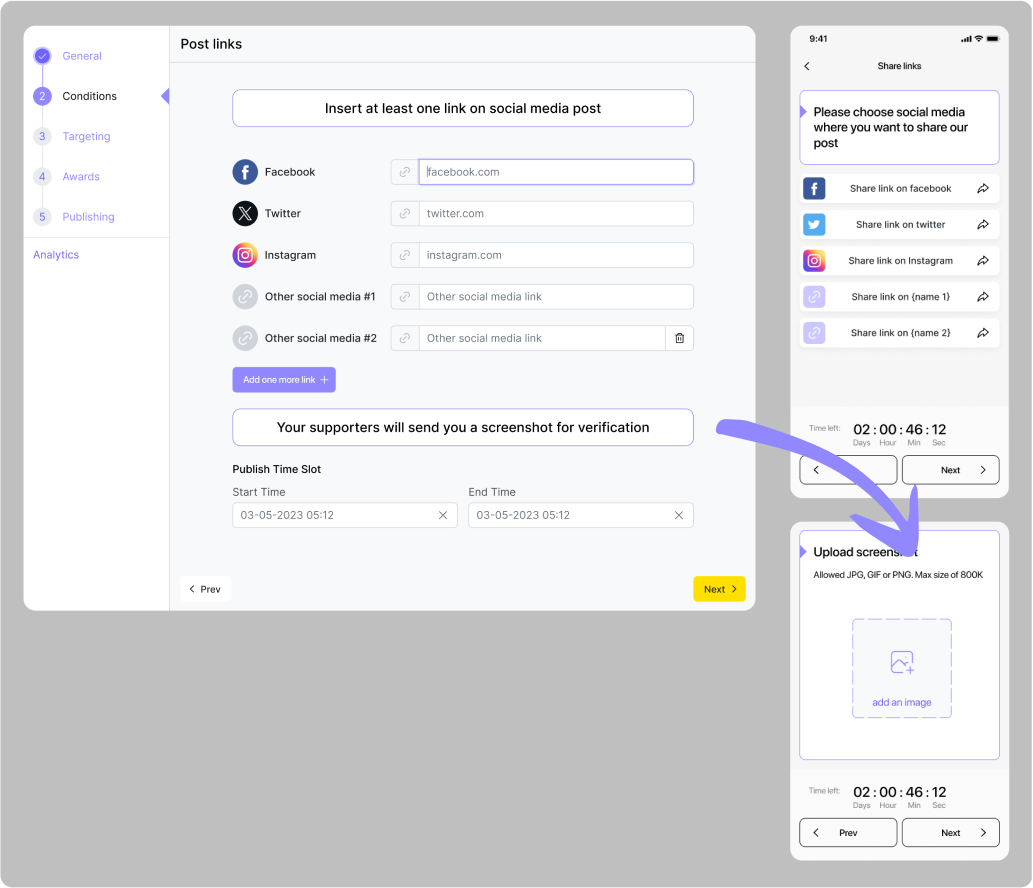1033x888 pixels.
Task: Click the yellow Next button
Action: (x=719, y=589)
